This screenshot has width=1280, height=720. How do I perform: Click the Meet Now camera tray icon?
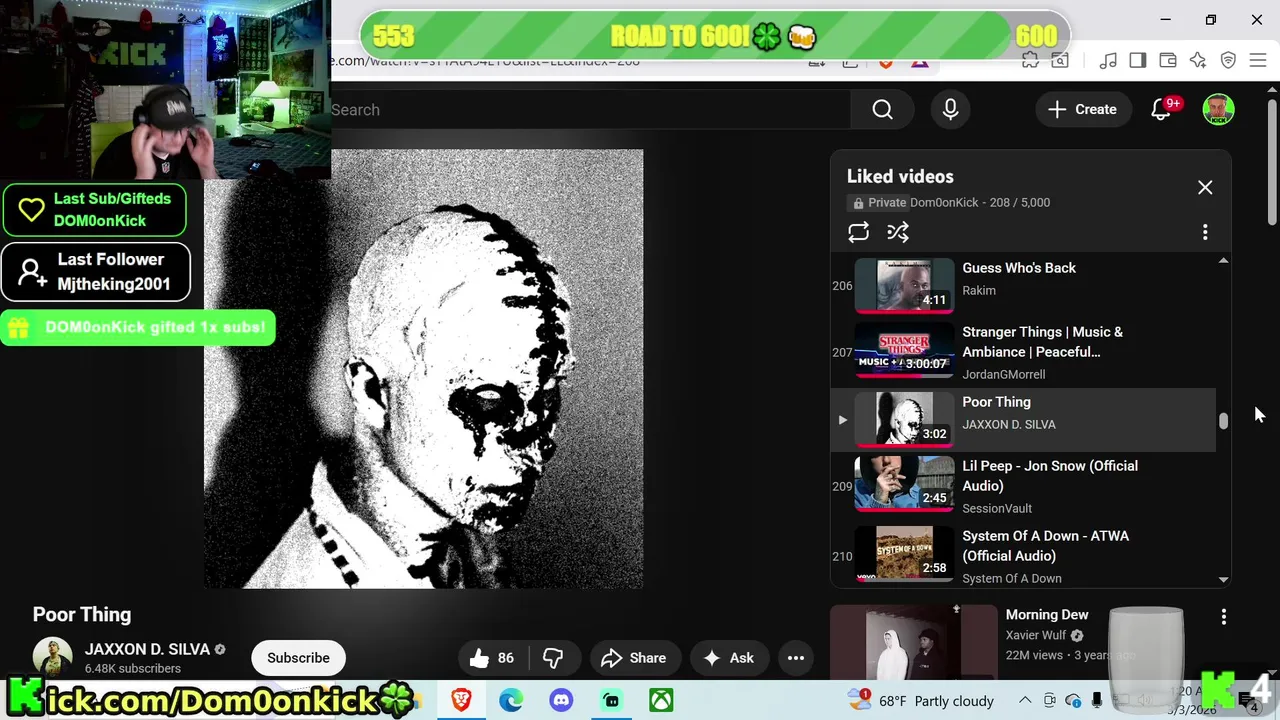[1049, 700]
